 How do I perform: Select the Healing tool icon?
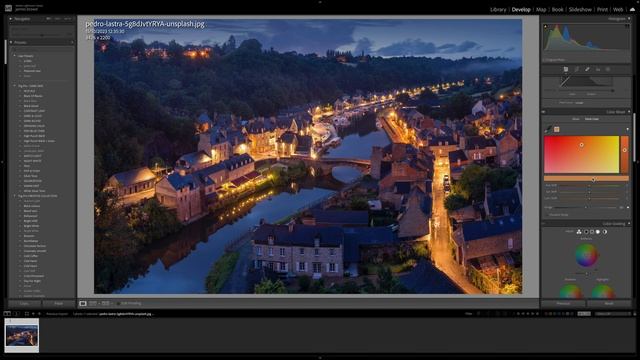point(587,69)
